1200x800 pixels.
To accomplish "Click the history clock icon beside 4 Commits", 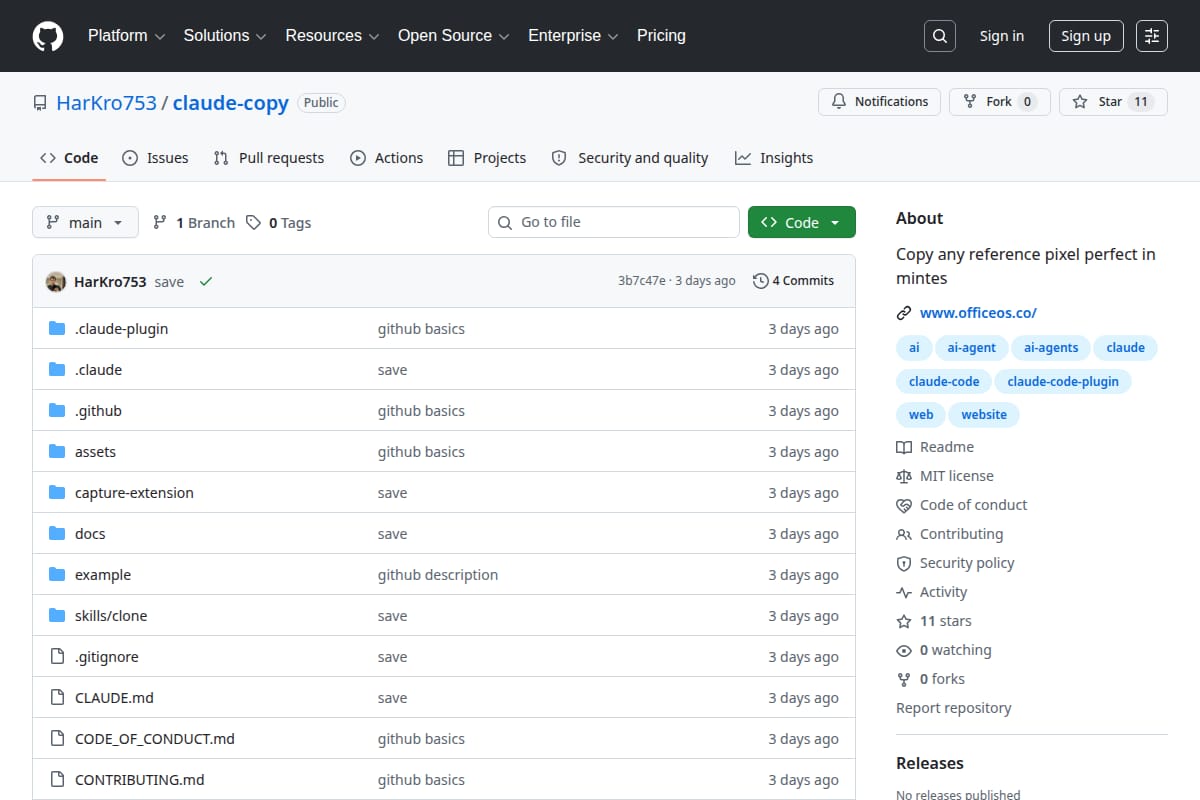I will point(761,281).
